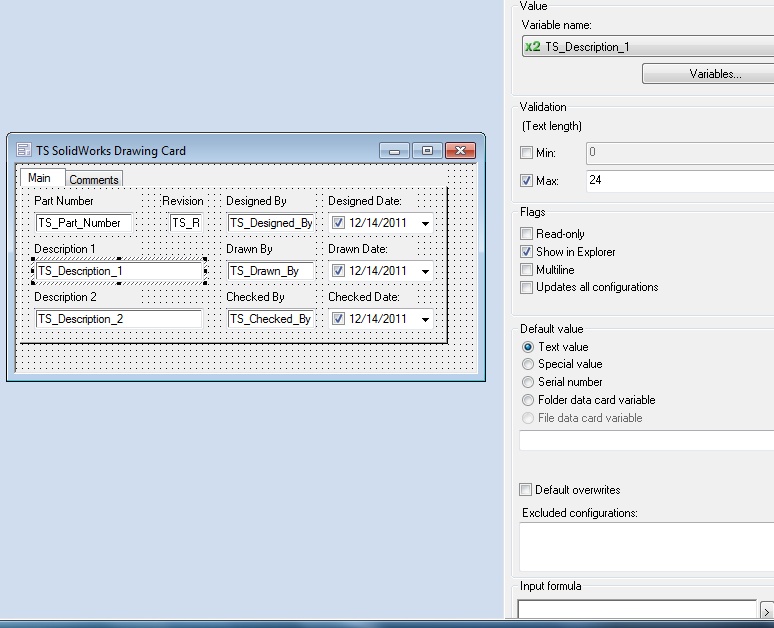Close the TS SolidWorks Drawing Card window
Image resolution: width=774 pixels, height=628 pixels.
coord(460,151)
